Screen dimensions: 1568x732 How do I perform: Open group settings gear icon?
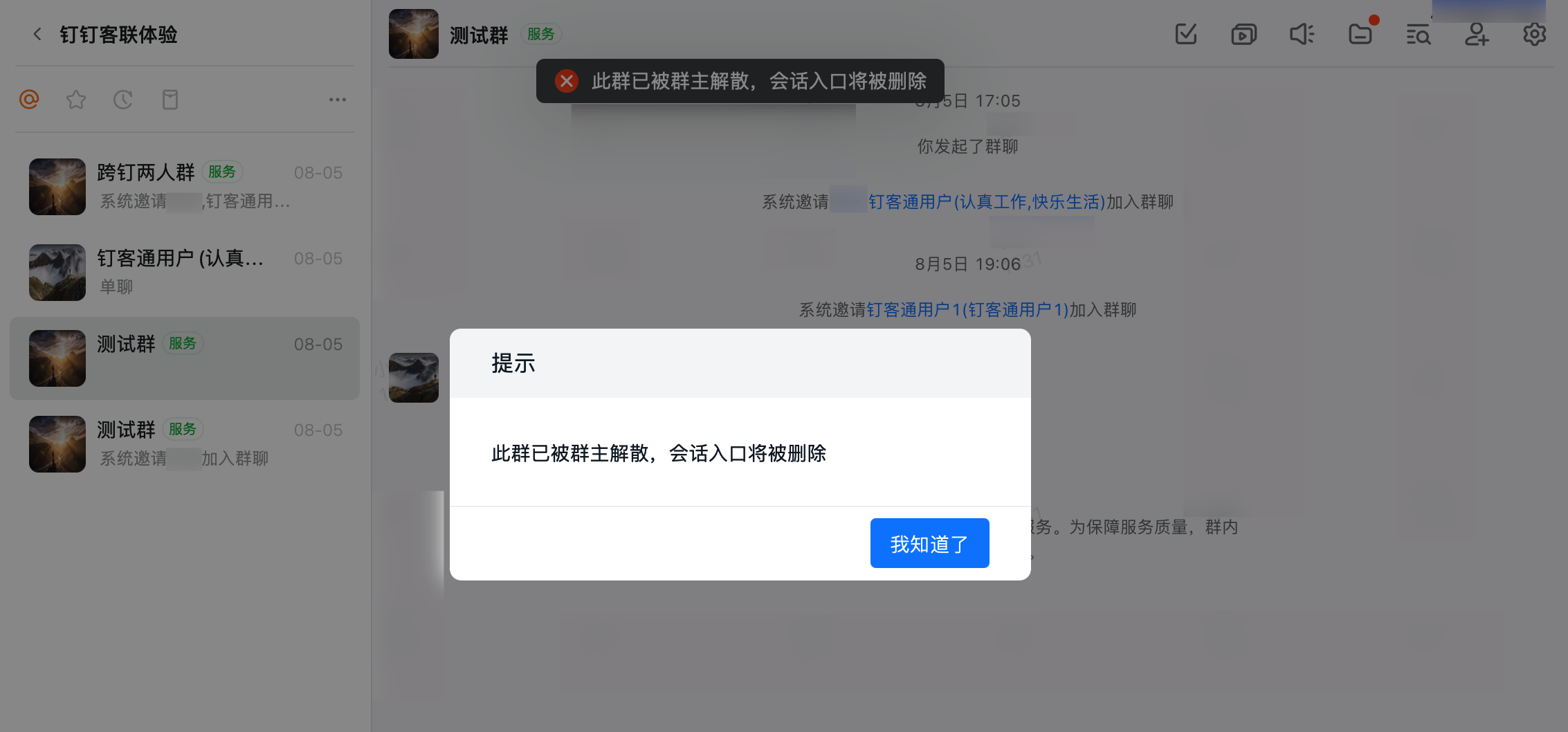pos(1535,34)
